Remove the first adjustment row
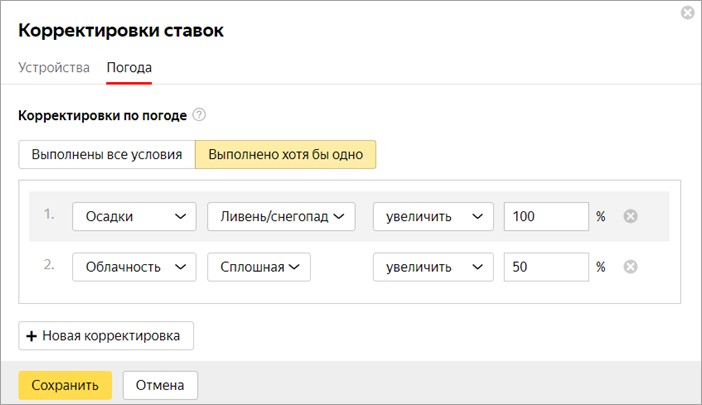This screenshot has height=405, width=702. (x=630, y=216)
